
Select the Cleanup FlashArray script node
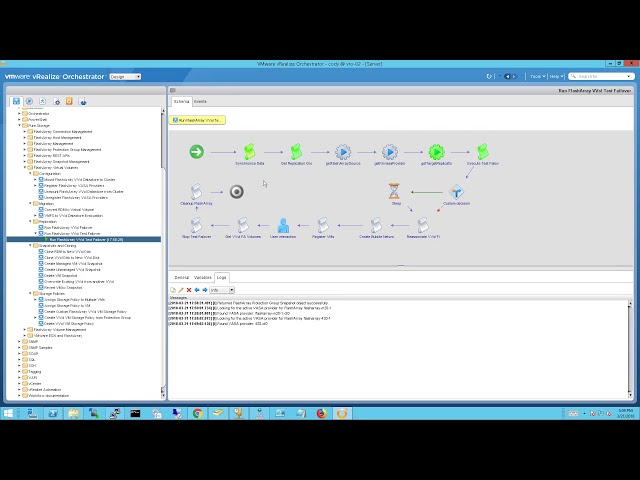tap(196, 191)
